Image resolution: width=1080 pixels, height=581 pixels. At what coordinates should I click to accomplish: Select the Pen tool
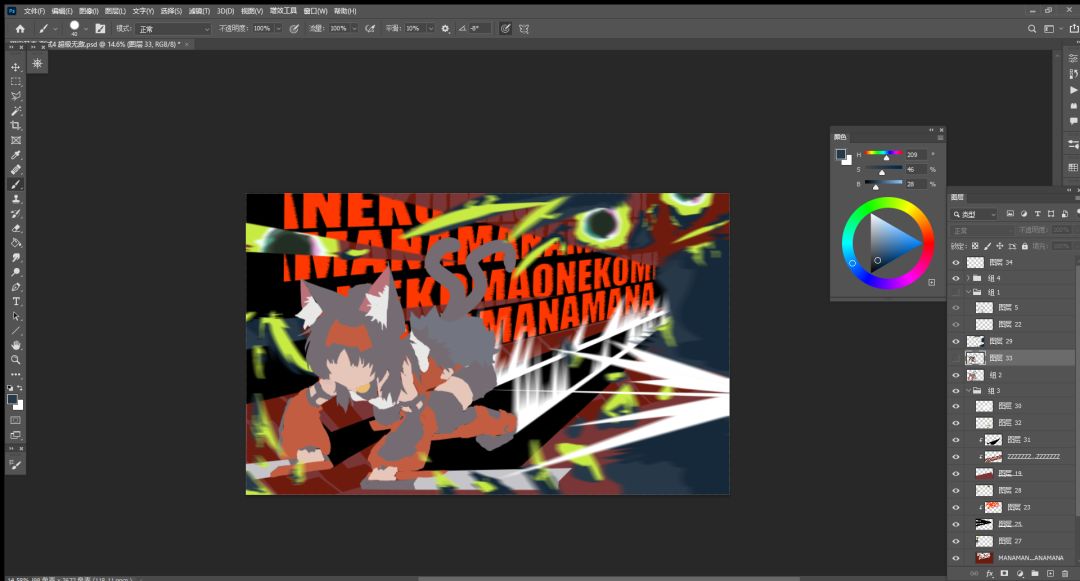(x=16, y=286)
